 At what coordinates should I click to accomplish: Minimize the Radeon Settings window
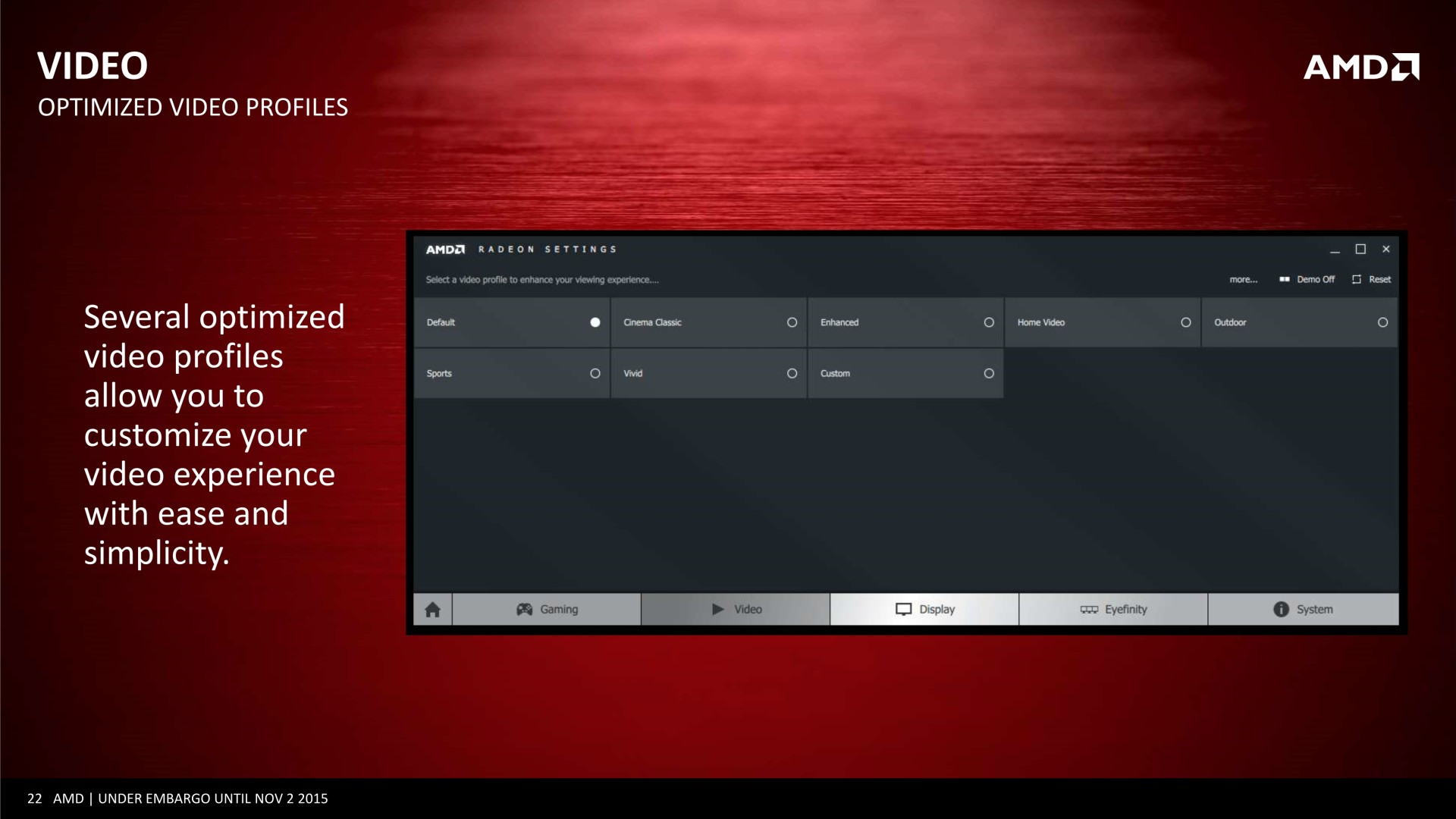pyautogui.click(x=1335, y=249)
